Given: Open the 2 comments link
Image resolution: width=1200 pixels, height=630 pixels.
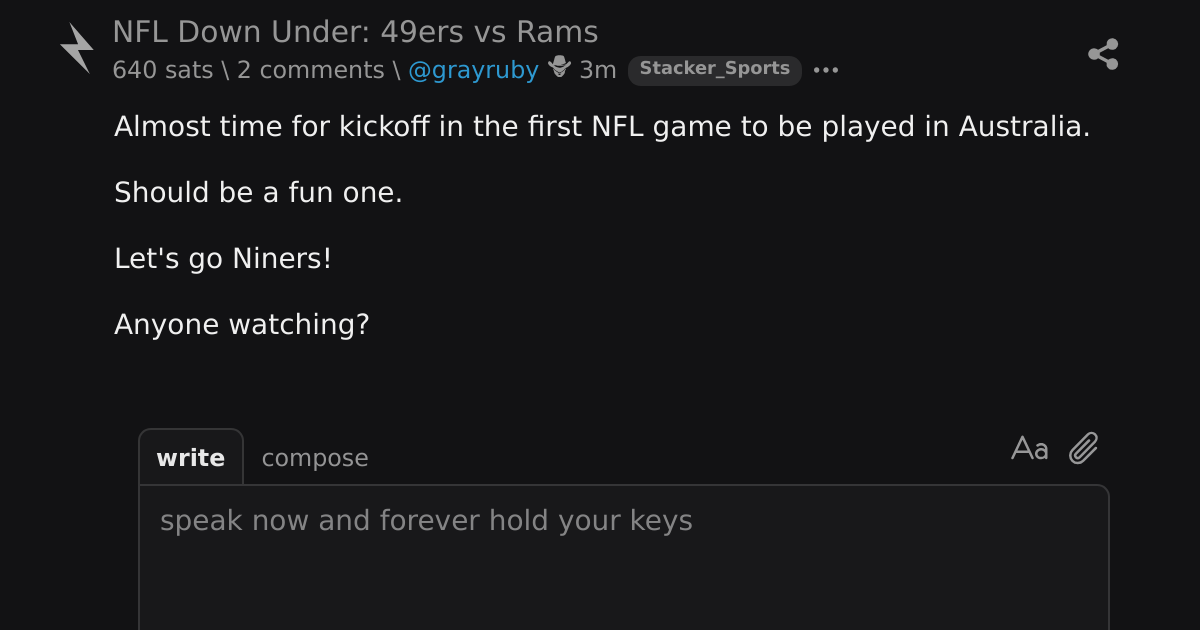Looking at the screenshot, I should 310,70.
